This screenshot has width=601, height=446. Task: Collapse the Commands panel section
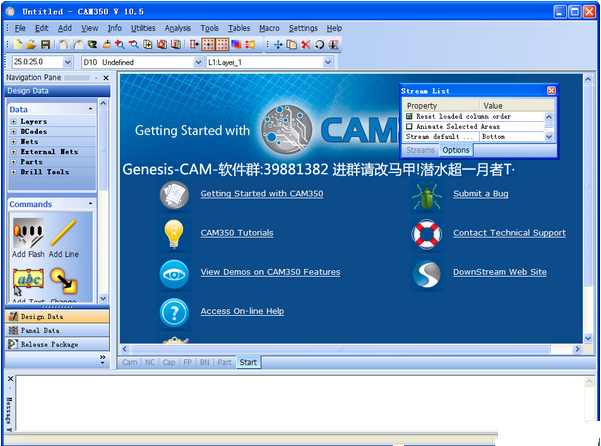click(x=90, y=203)
